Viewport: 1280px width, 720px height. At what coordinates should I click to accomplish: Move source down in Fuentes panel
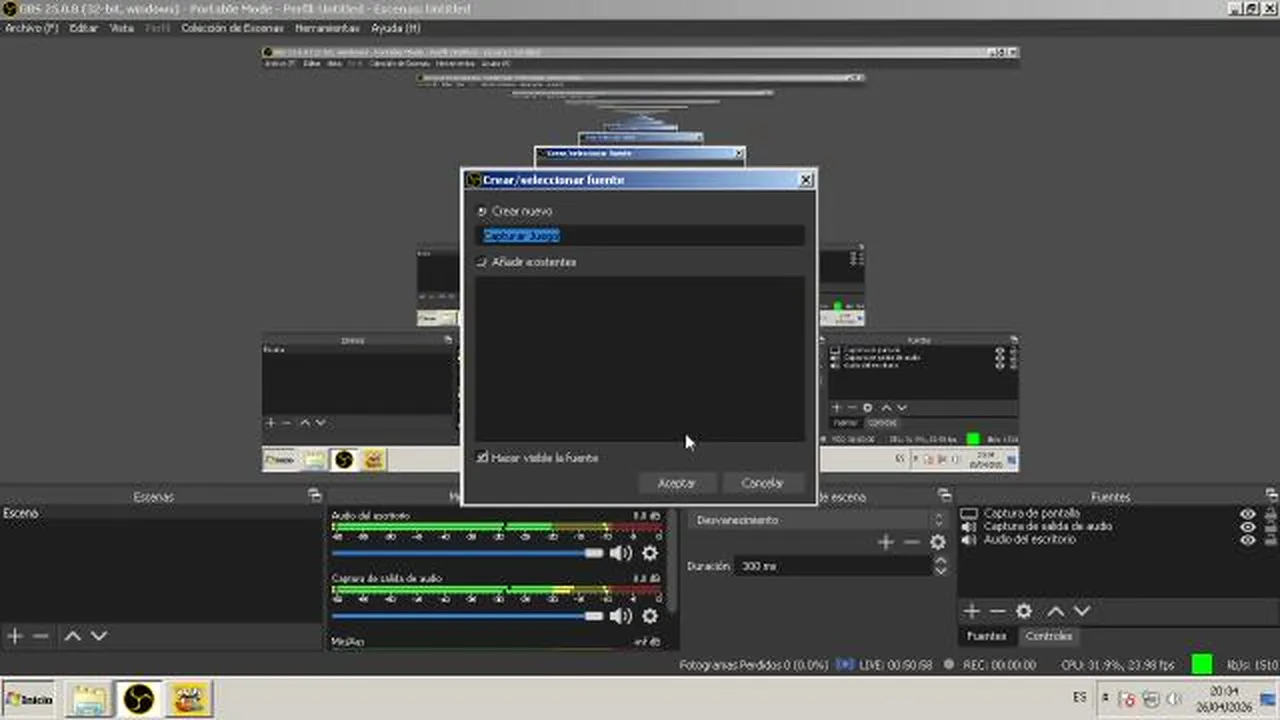click(1081, 611)
